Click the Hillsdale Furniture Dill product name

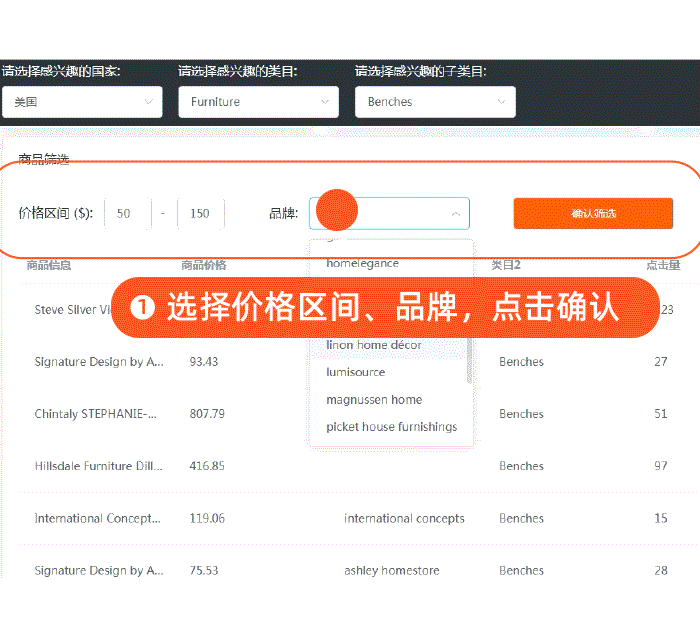tap(99, 466)
